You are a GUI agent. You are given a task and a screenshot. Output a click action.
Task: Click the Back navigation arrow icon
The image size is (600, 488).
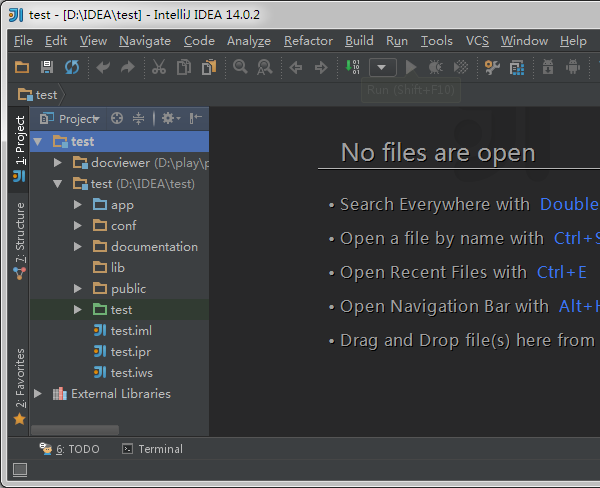coord(296,68)
